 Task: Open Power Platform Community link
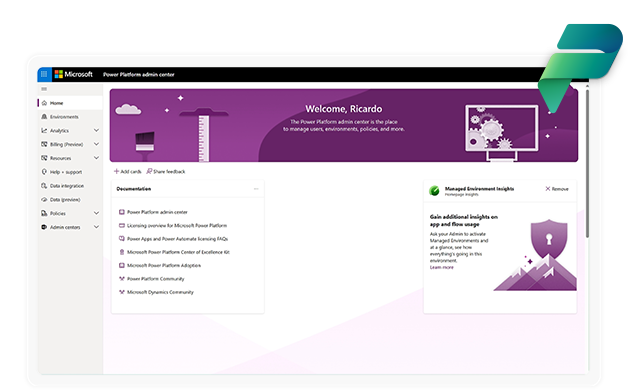pos(155,279)
